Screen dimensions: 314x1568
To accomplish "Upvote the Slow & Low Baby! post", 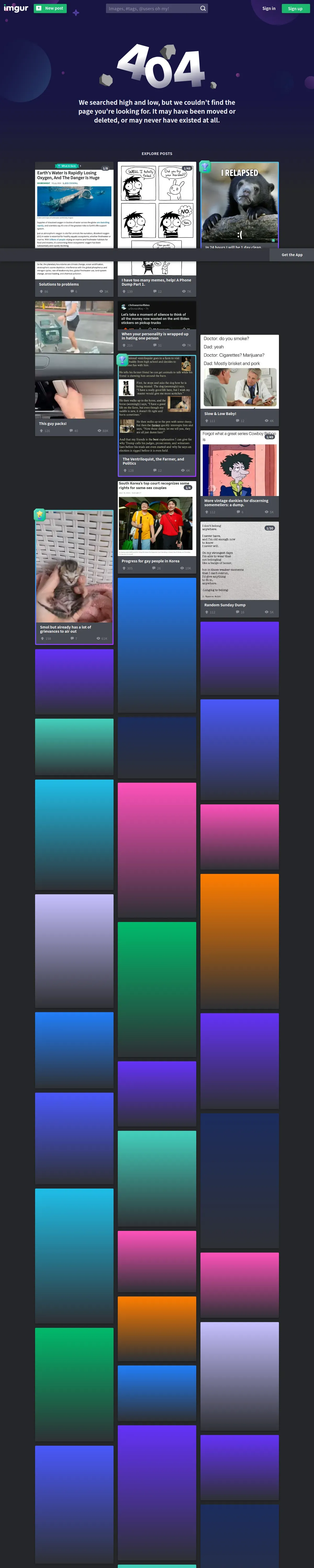I will [x=207, y=420].
